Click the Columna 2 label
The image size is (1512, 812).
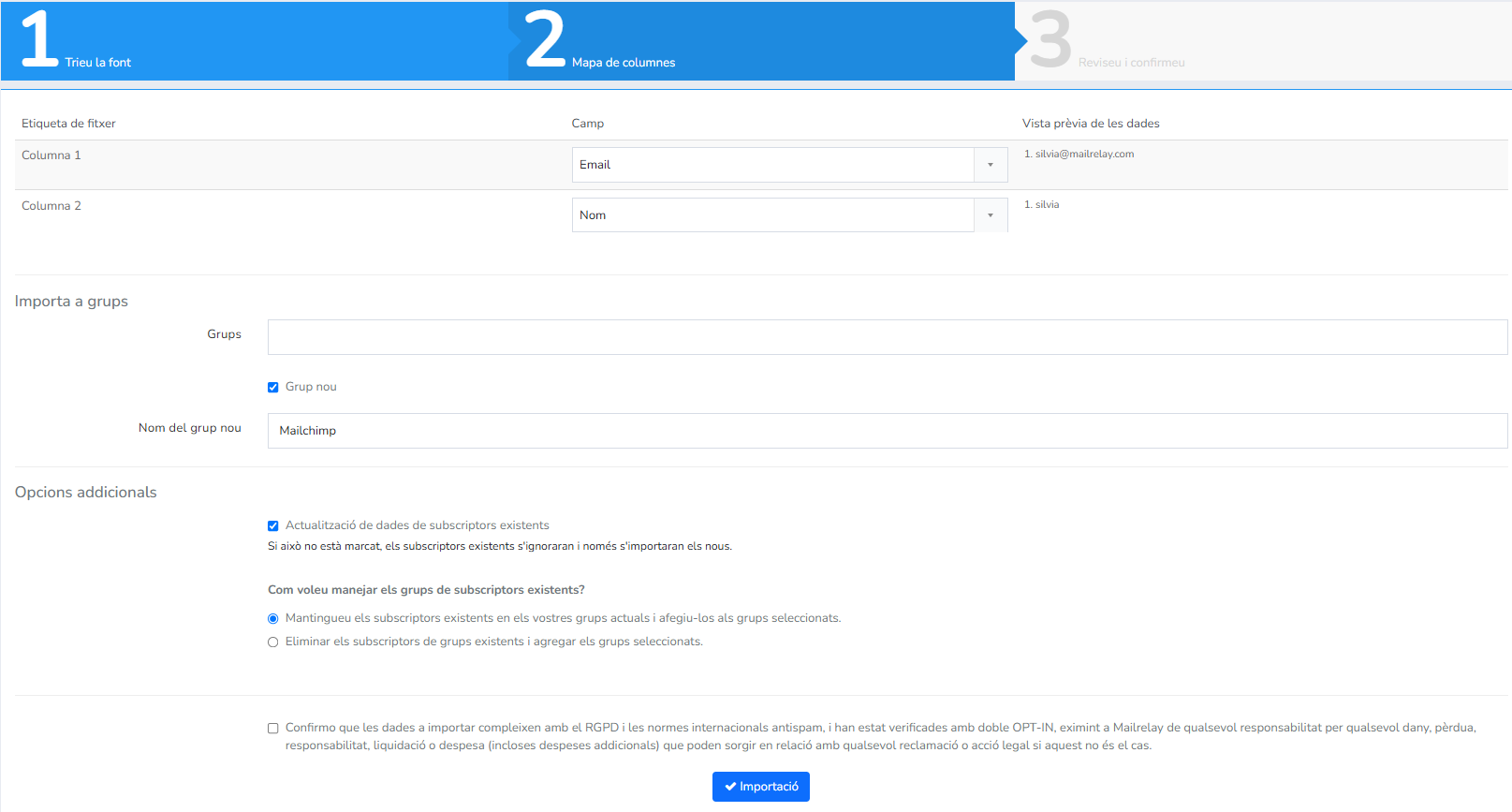[x=51, y=206]
